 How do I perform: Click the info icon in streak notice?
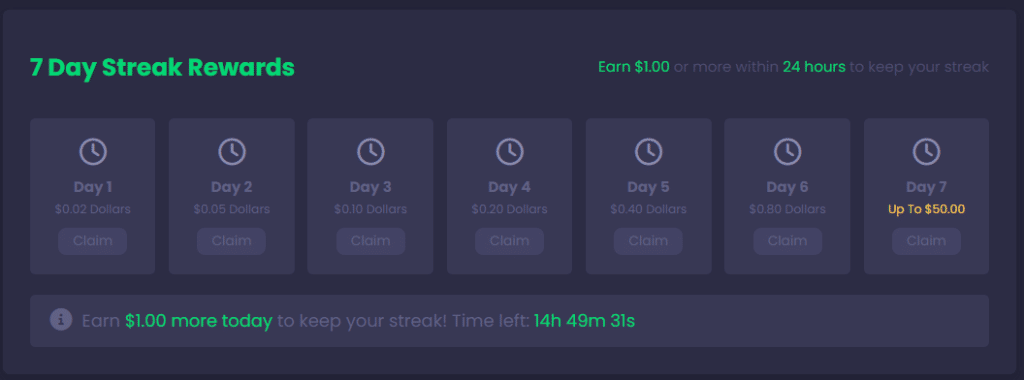61,320
